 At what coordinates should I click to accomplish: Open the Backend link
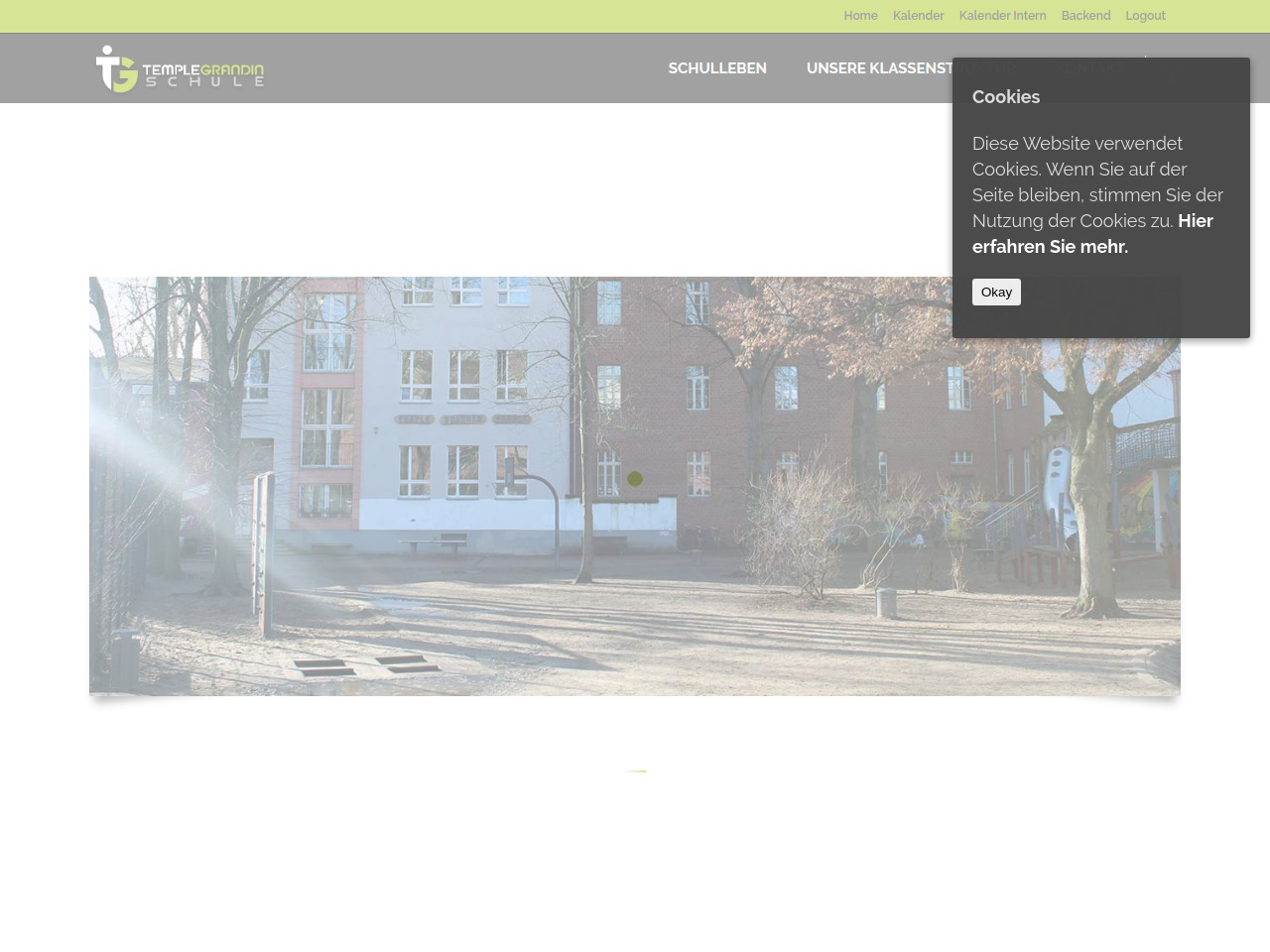point(1085,16)
